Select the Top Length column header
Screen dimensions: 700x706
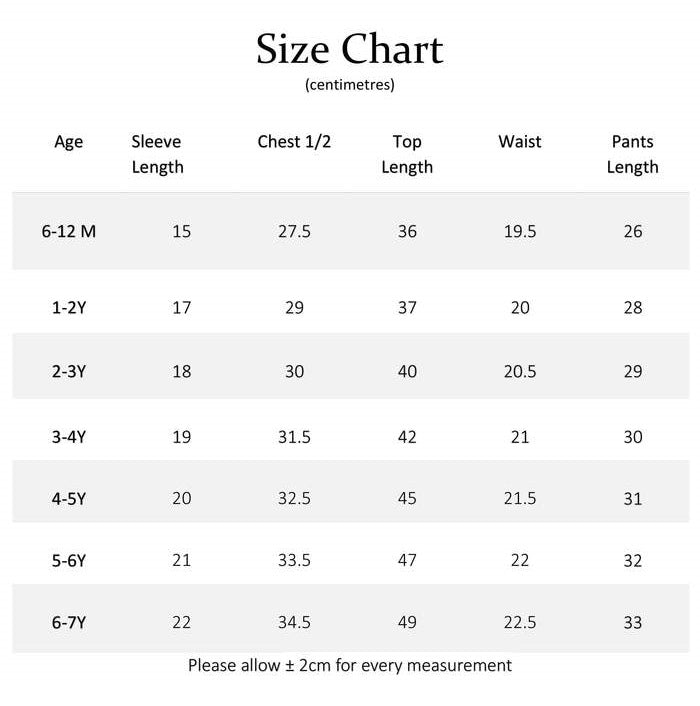click(x=407, y=154)
